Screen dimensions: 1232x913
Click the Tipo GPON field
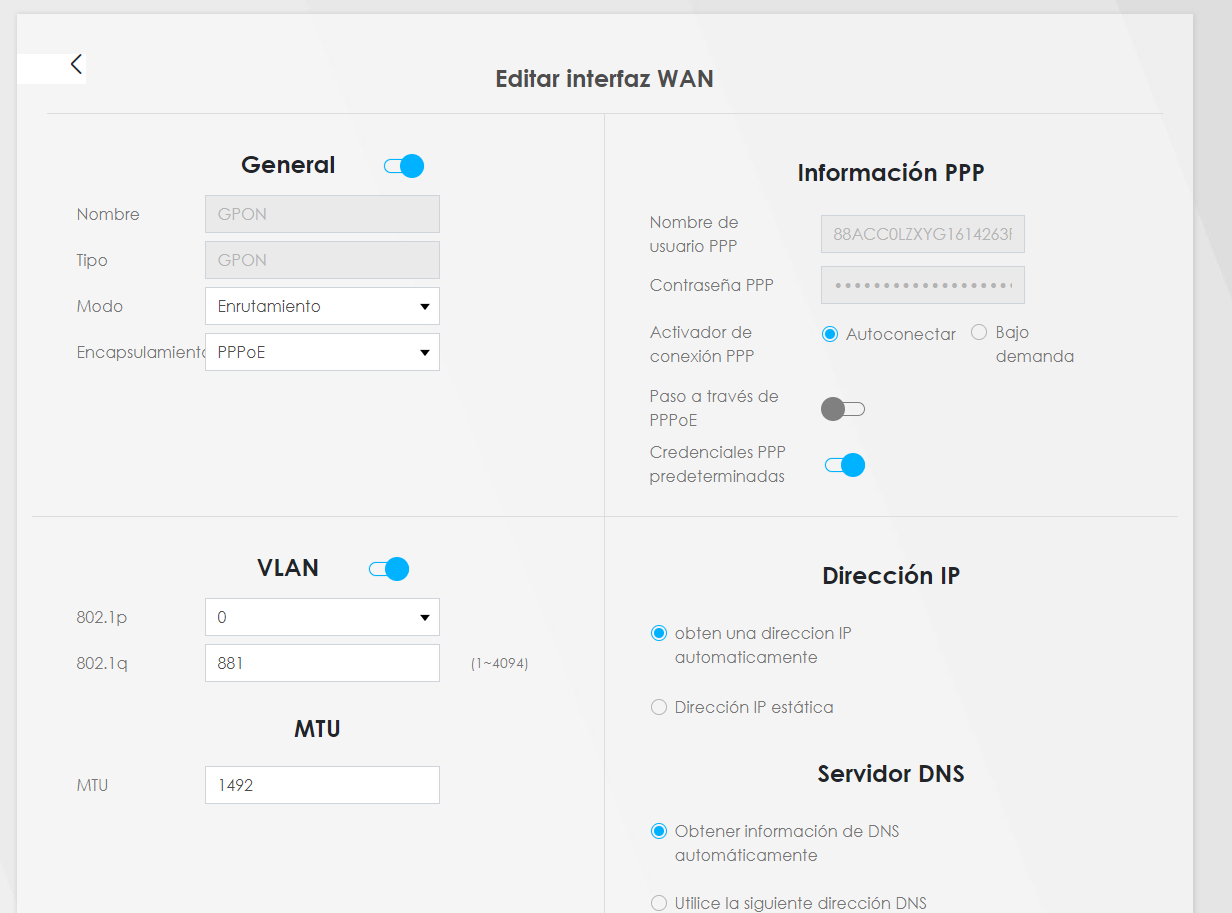[x=322, y=260]
